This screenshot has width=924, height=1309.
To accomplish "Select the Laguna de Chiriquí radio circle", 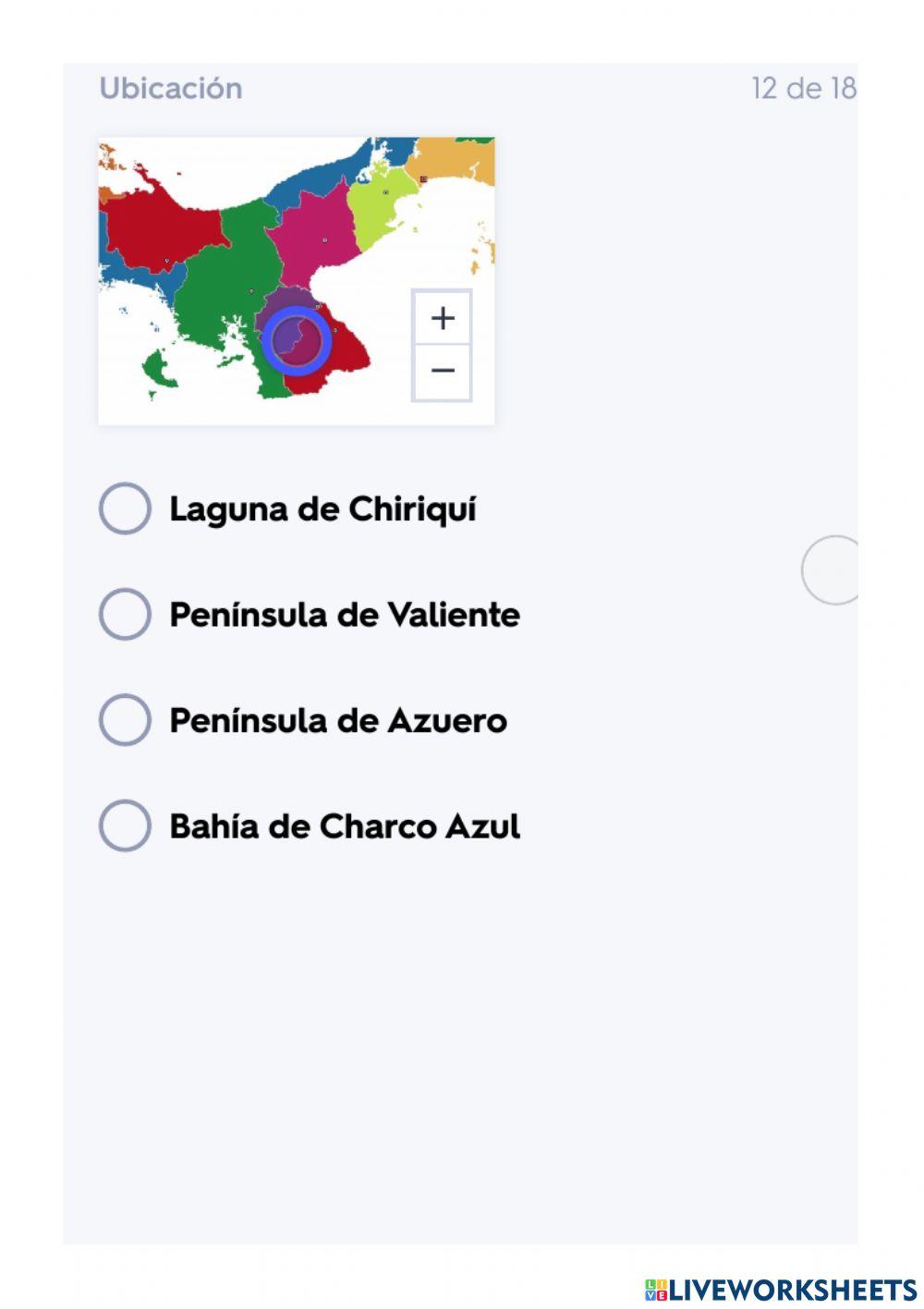I will coord(125,508).
